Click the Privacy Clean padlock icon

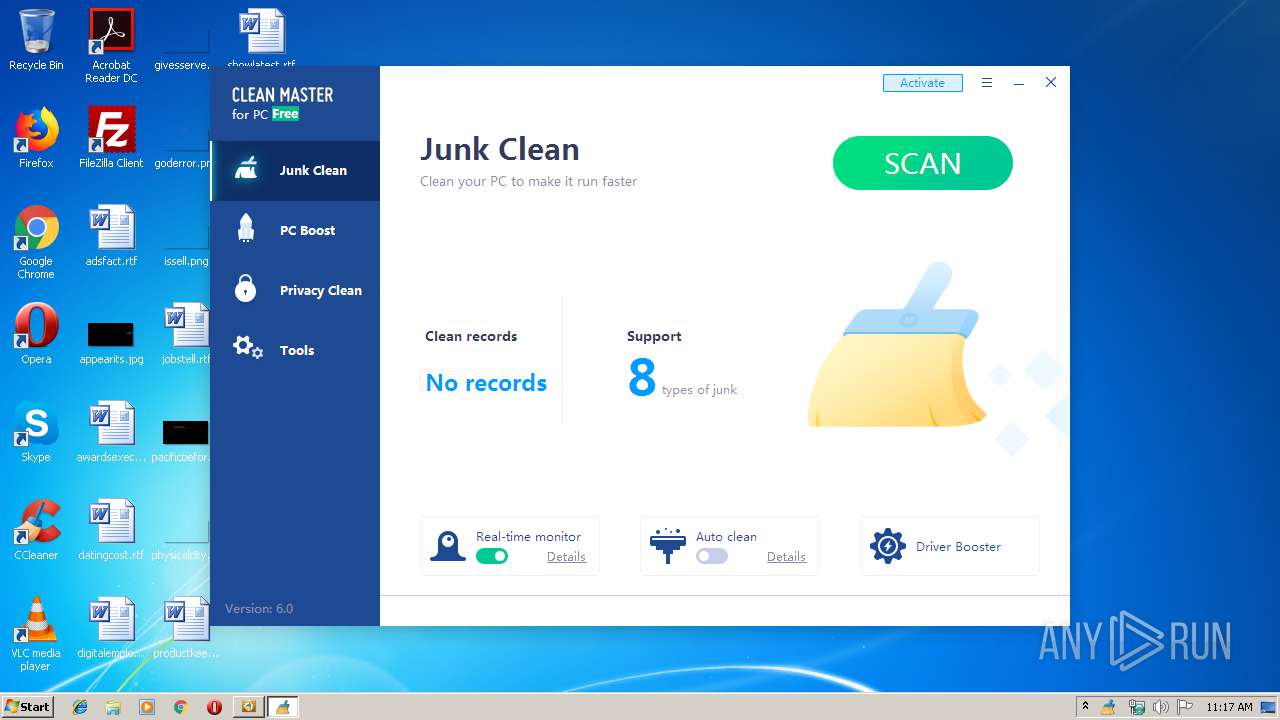click(x=246, y=288)
